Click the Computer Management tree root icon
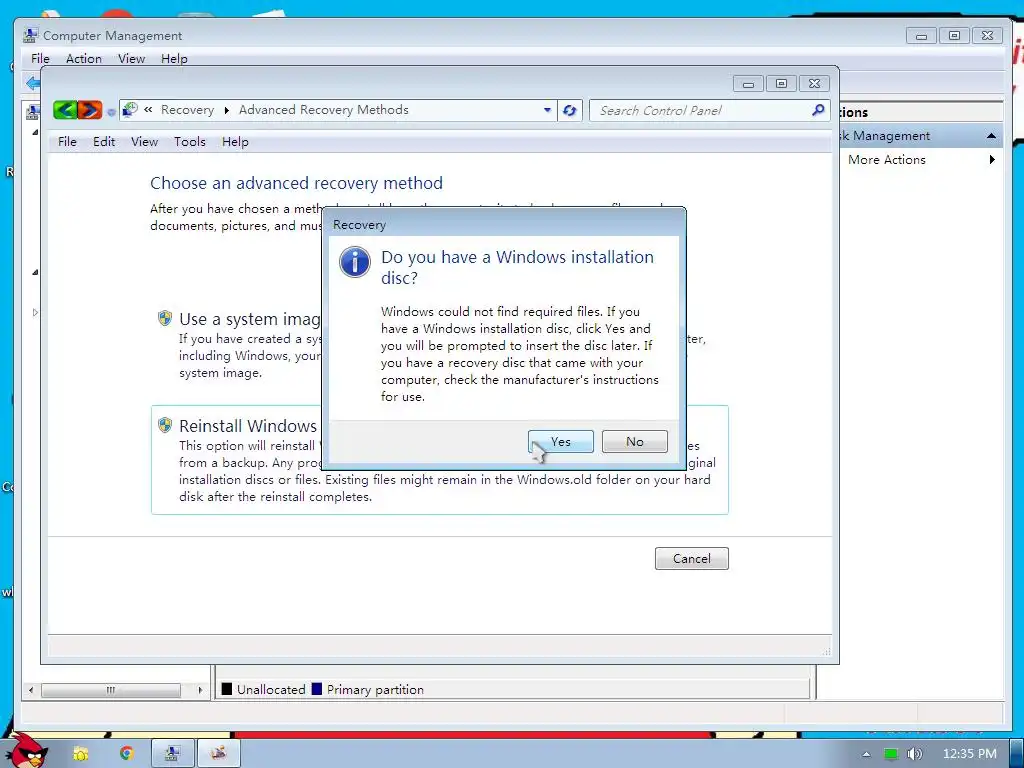 coord(32,112)
